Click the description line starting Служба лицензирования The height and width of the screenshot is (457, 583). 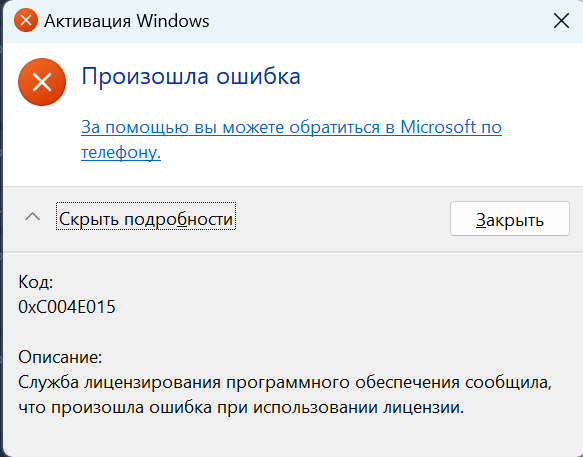[285, 383]
